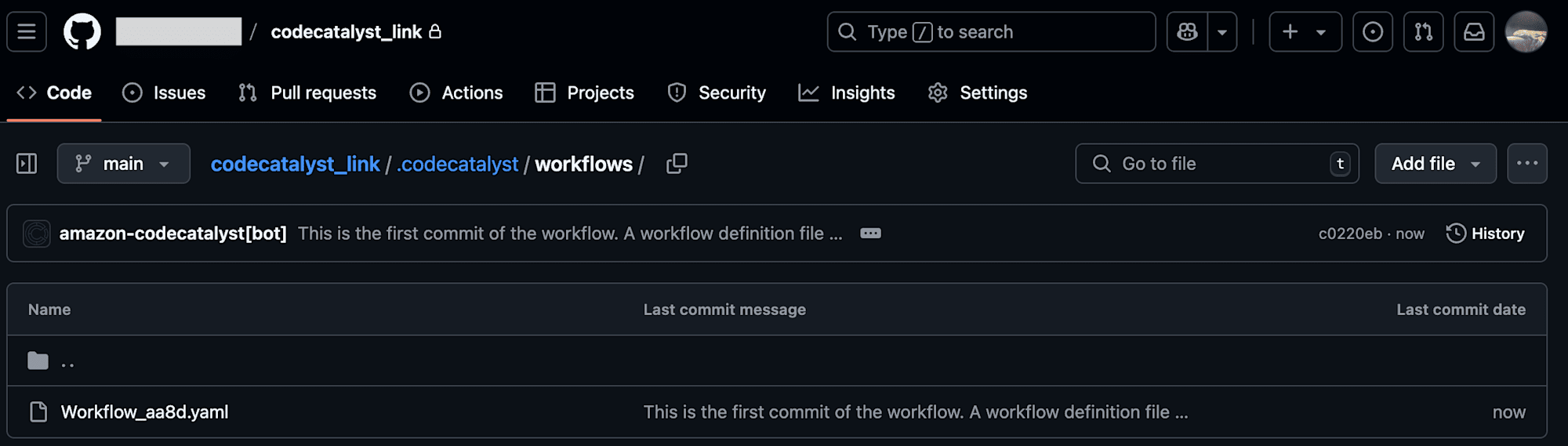Open the notifications inbox icon
The height and width of the screenshot is (446, 1568).
pos(1474,32)
